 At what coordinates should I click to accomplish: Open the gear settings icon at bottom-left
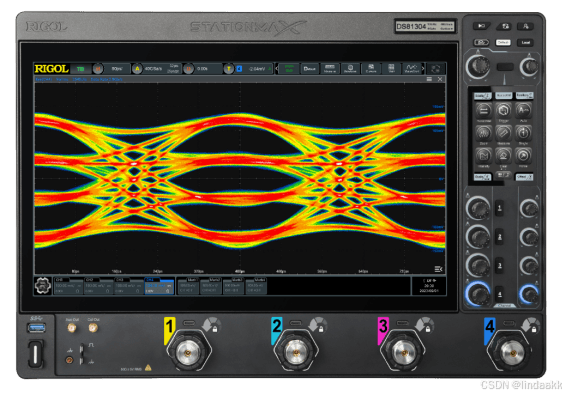tap(43, 286)
